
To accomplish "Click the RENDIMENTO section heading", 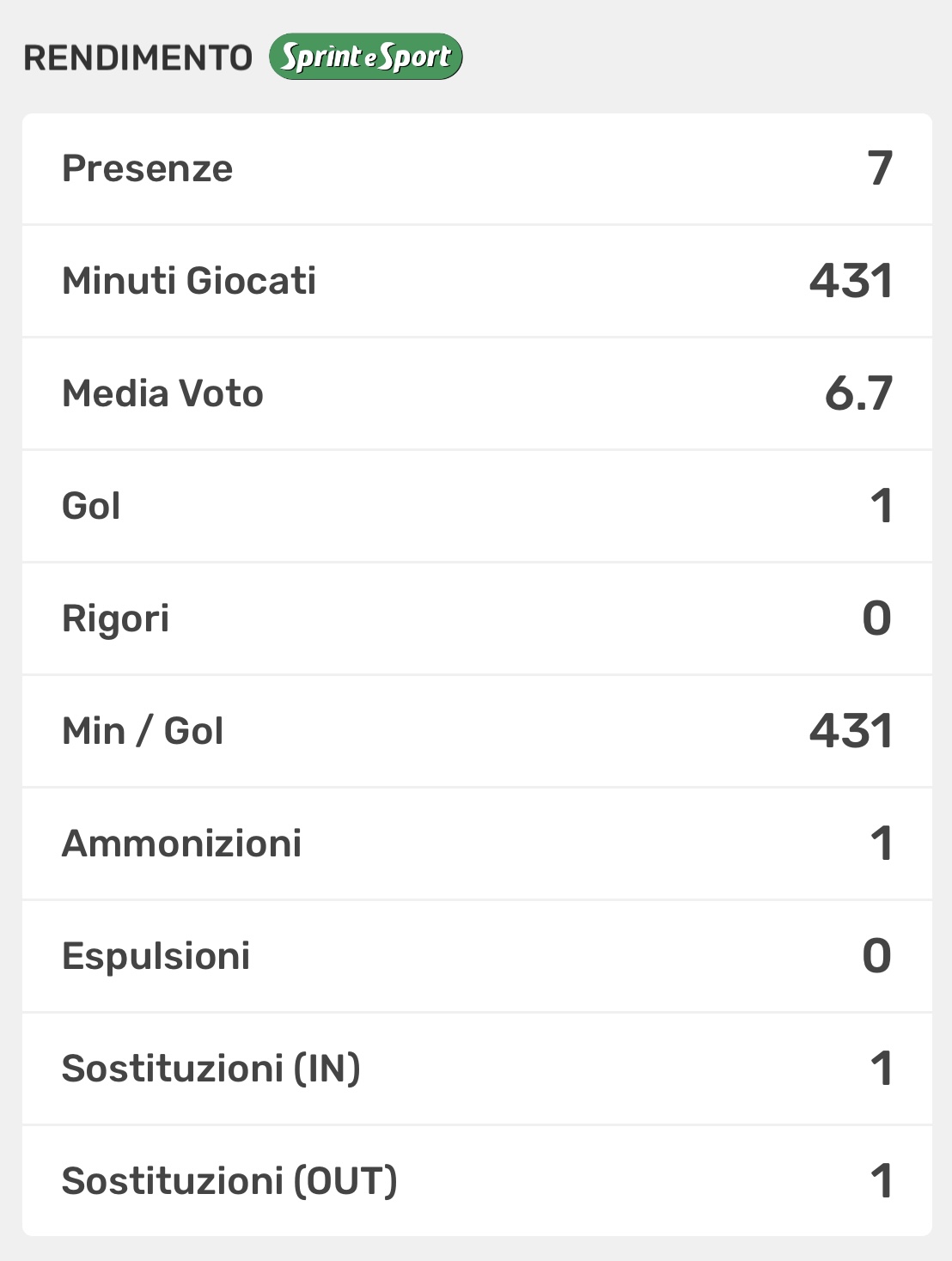I will click(137, 58).
